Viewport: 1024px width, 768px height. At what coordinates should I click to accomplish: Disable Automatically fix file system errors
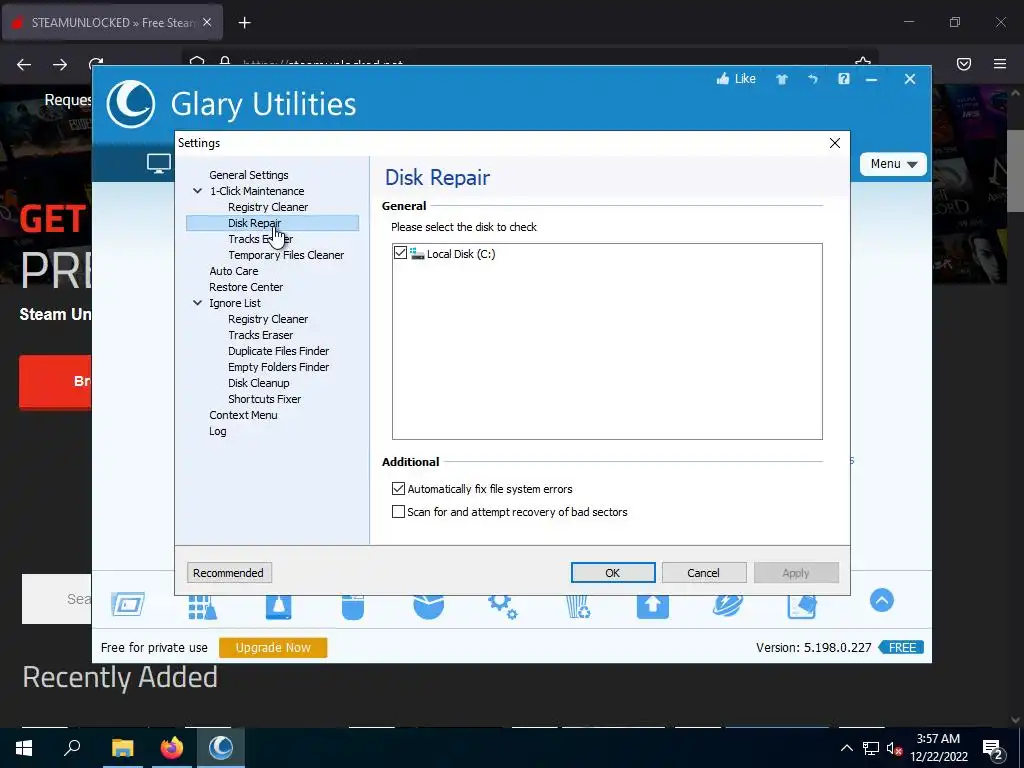point(398,488)
